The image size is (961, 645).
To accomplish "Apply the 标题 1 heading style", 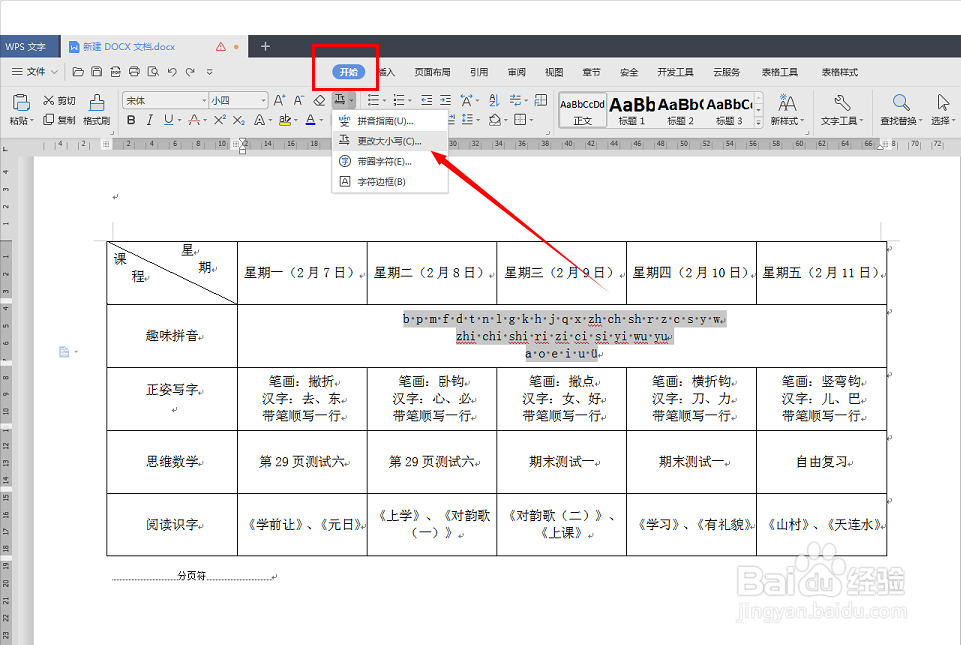I will [633, 104].
